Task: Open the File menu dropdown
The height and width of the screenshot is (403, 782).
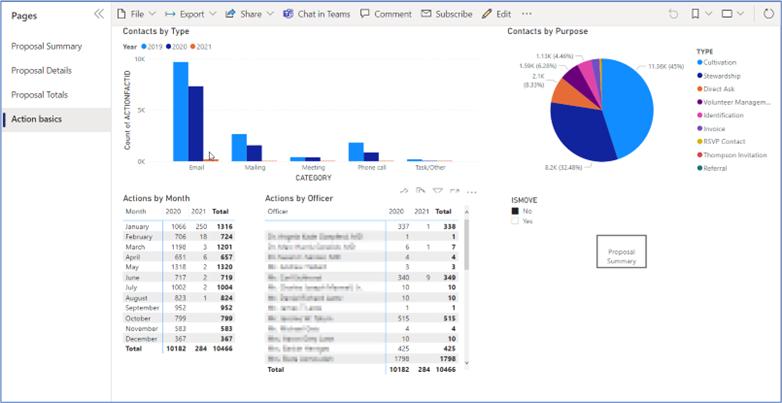Action: coord(136,14)
